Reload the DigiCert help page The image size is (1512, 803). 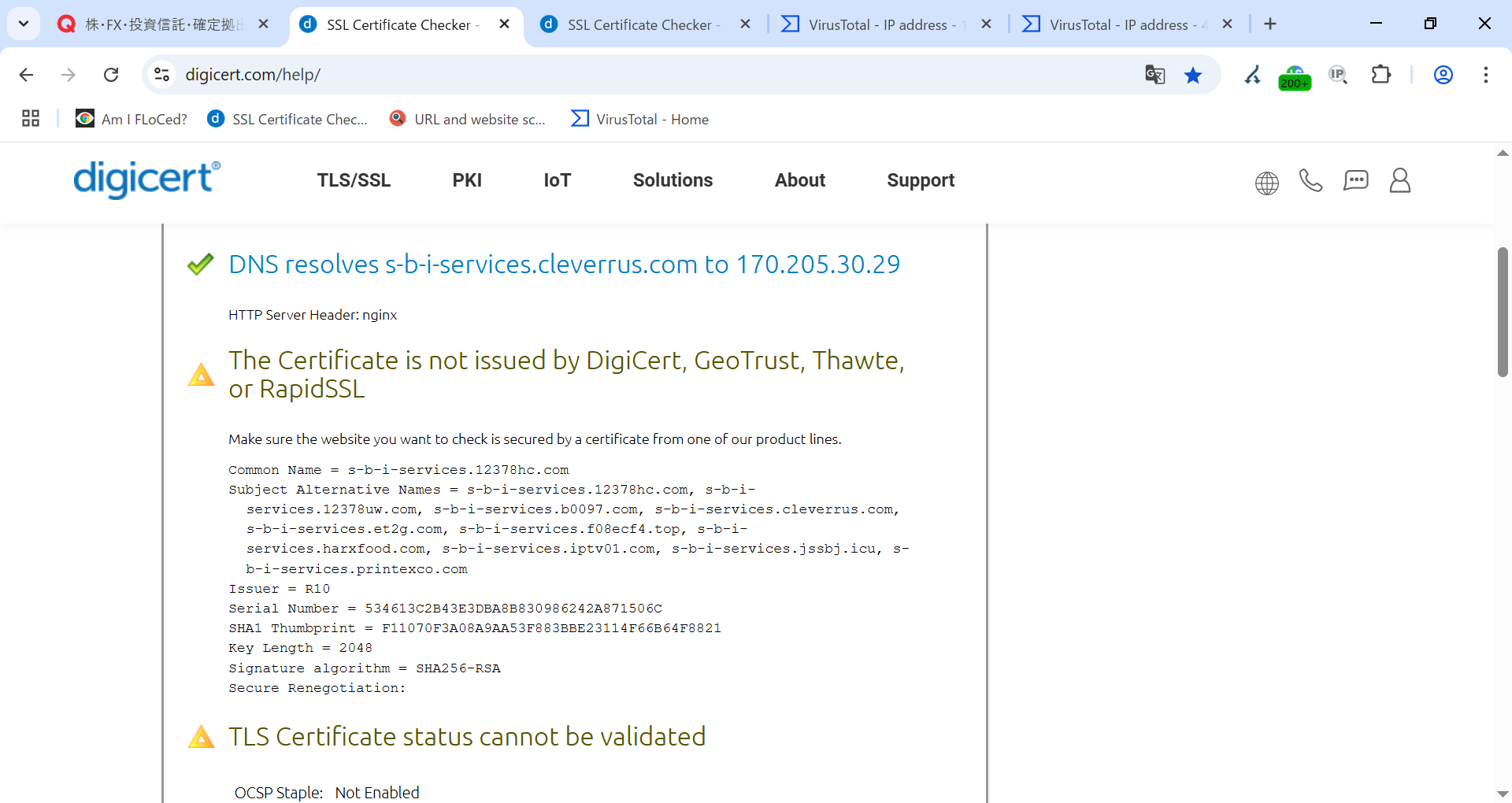click(x=111, y=75)
